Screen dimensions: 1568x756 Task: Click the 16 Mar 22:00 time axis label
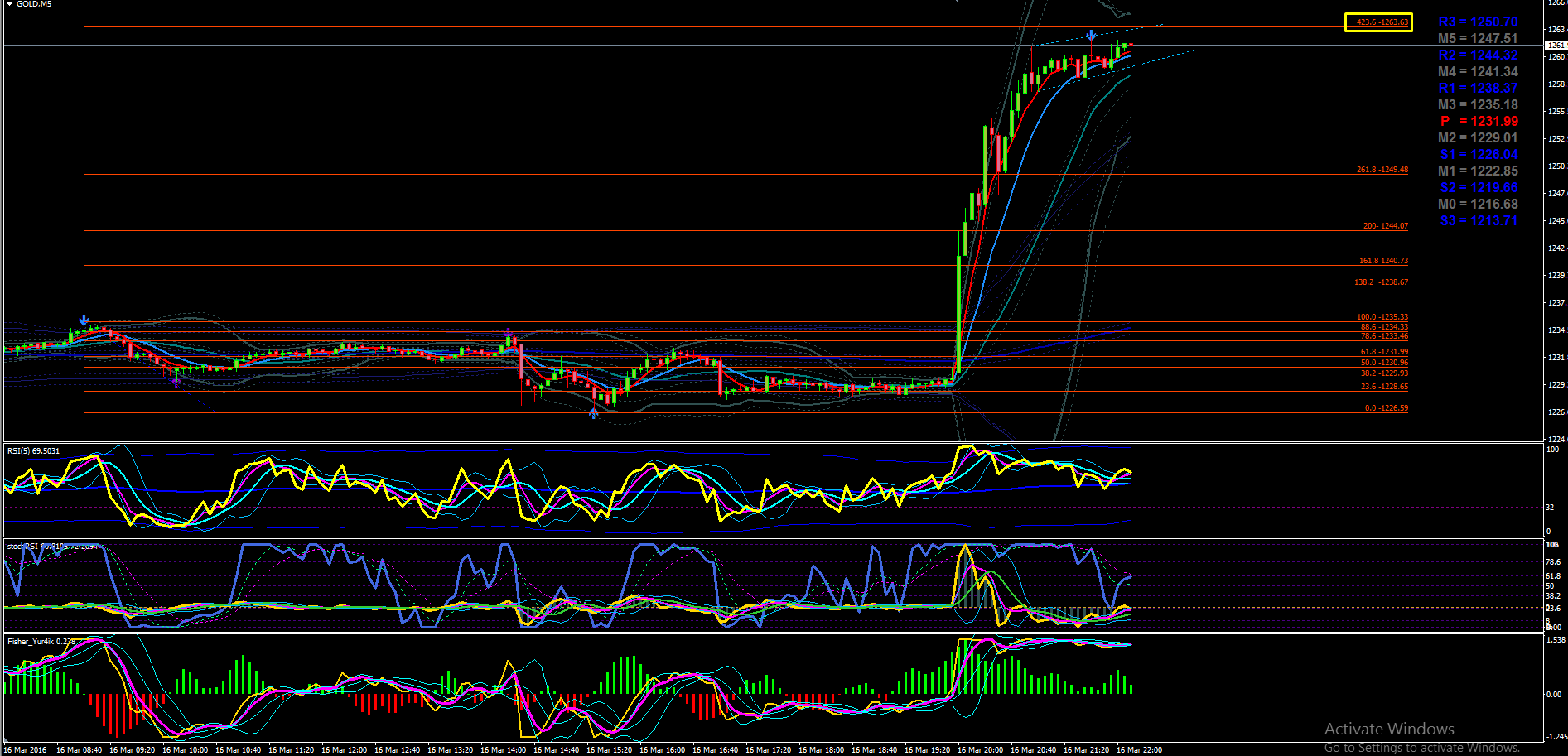click(x=1139, y=750)
